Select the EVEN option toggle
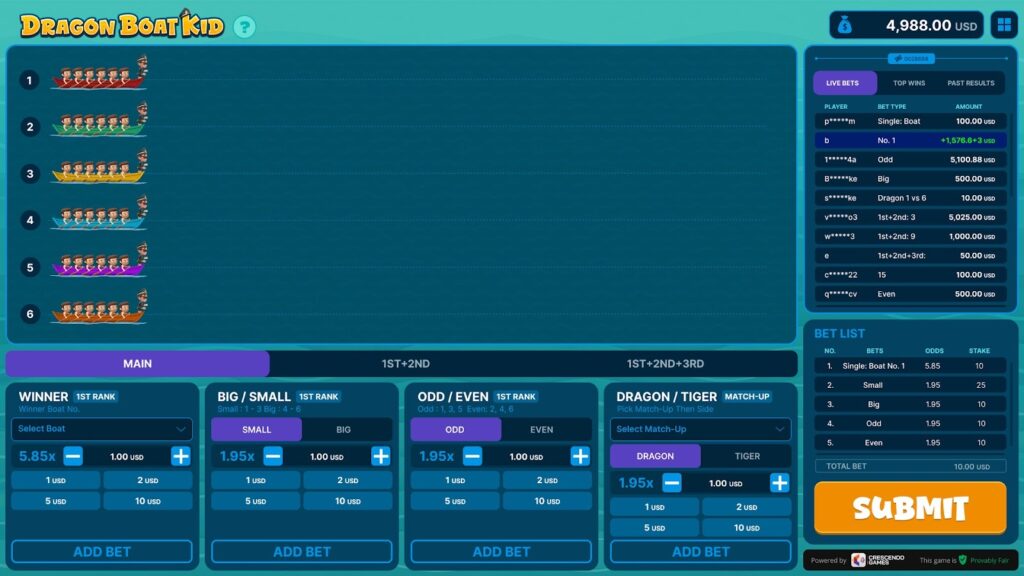Image resolution: width=1024 pixels, height=576 pixels. click(x=542, y=430)
